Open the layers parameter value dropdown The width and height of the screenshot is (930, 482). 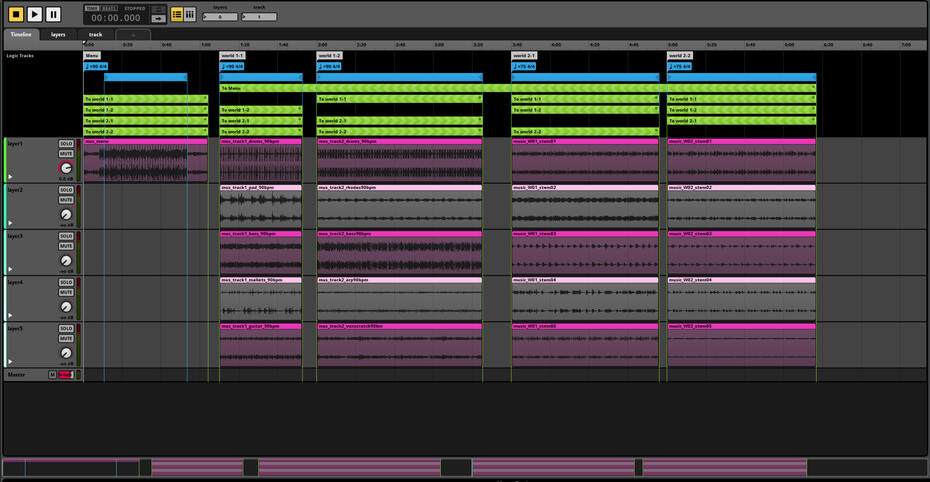click(x=220, y=18)
